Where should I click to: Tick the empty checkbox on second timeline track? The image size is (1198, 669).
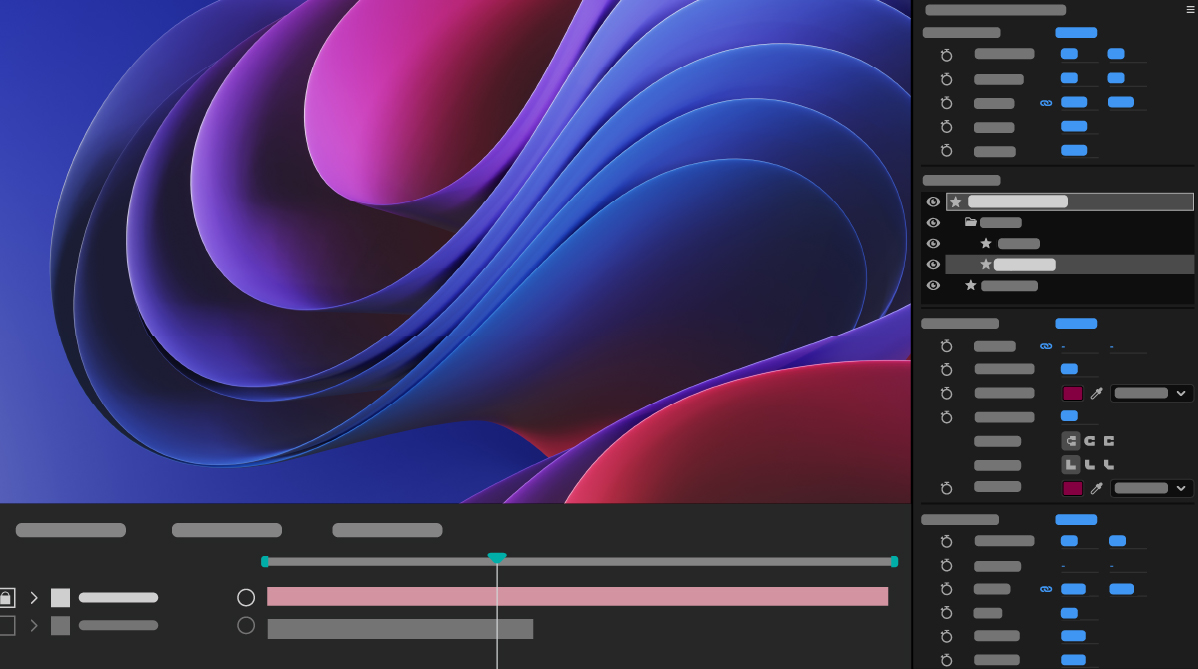coord(7,625)
